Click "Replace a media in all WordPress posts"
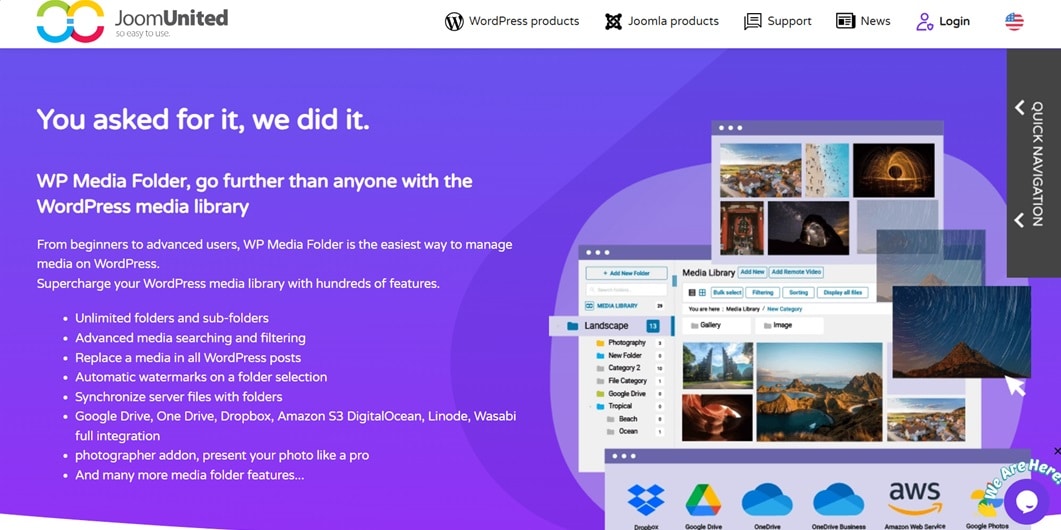Image resolution: width=1061 pixels, height=530 pixels. click(x=188, y=357)
